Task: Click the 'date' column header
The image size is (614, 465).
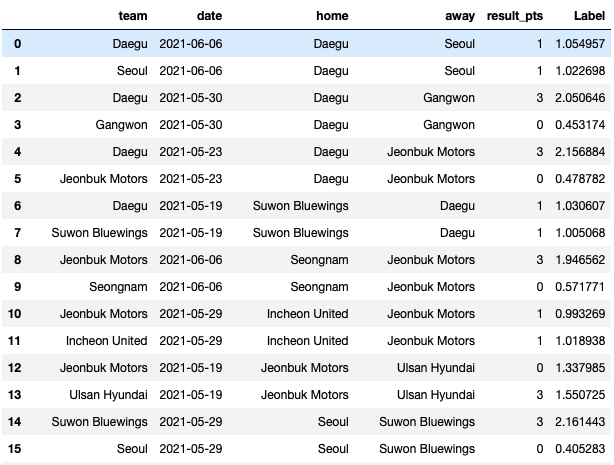Action: tap(209, 16)
